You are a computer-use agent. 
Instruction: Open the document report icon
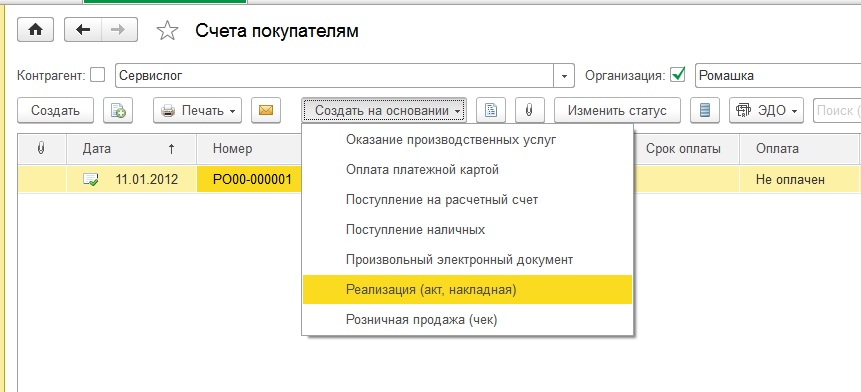[491, 110]
